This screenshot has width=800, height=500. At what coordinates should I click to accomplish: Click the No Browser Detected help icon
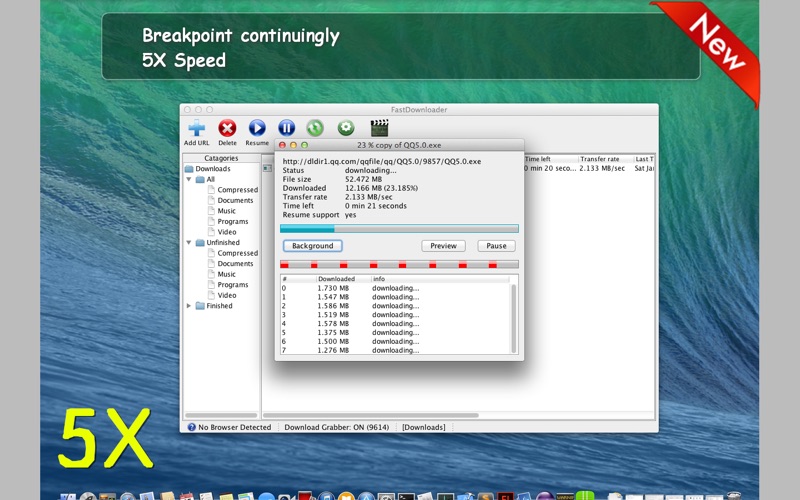pyautogui.click(x=191, y=427)
